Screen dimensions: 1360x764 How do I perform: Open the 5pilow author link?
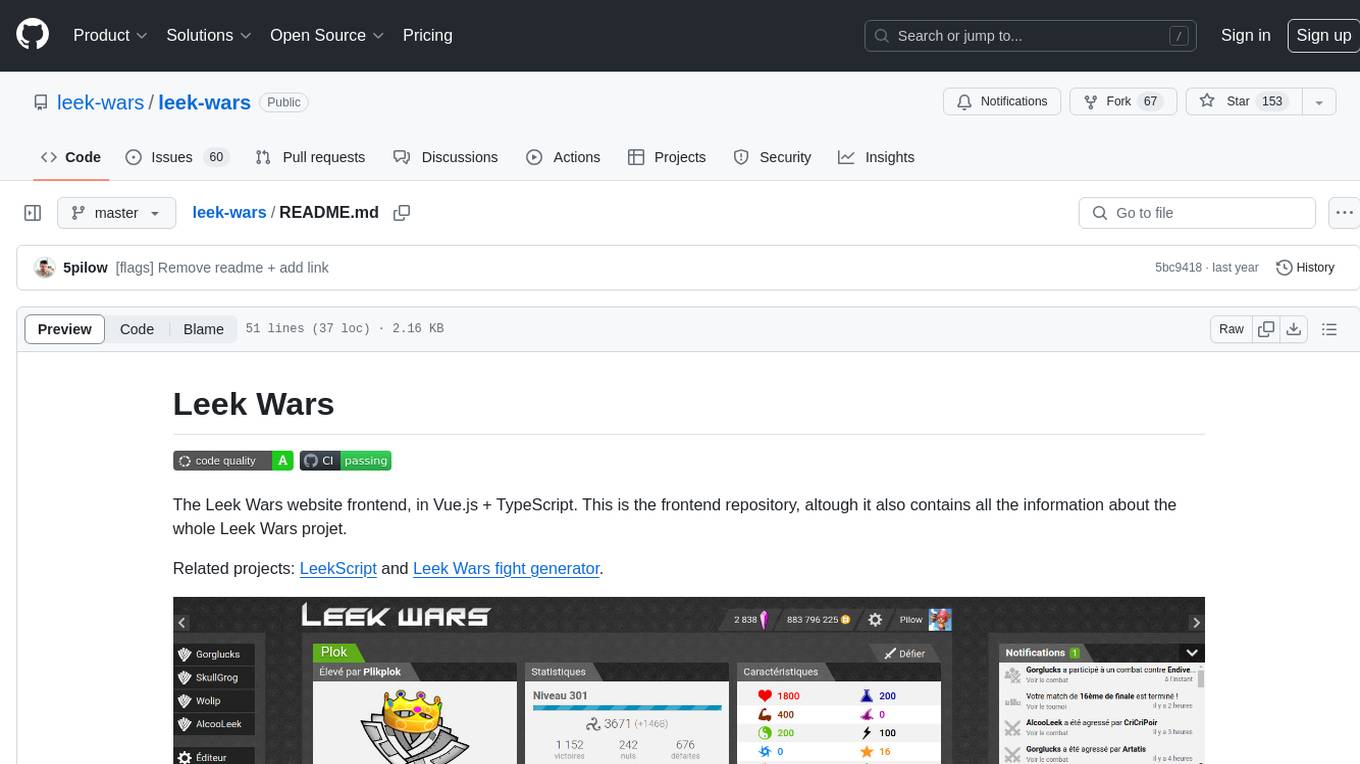pos(85,268)
